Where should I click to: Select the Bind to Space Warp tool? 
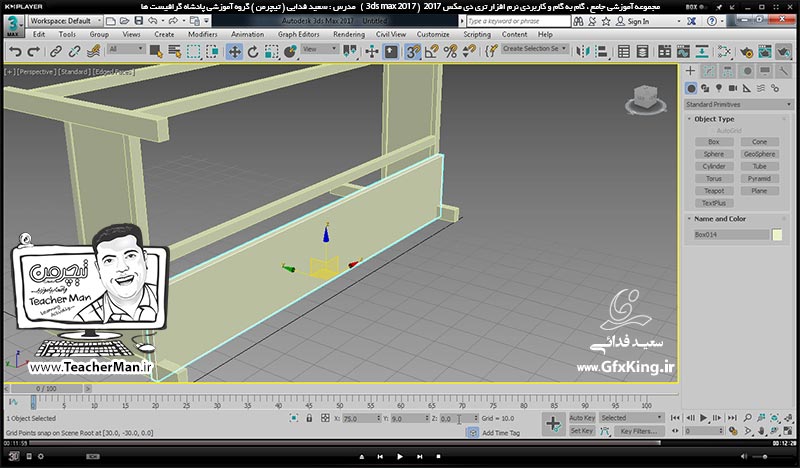coord(93,52)
